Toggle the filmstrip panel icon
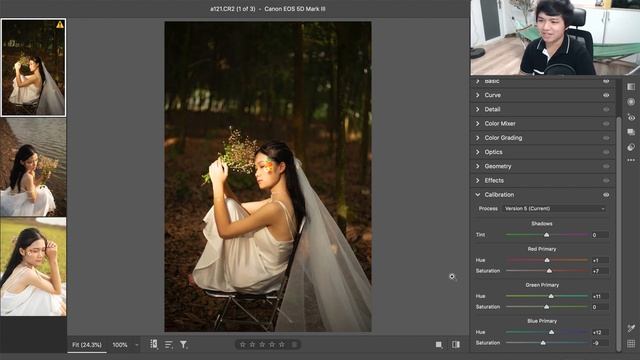 [x=153, y=344]
